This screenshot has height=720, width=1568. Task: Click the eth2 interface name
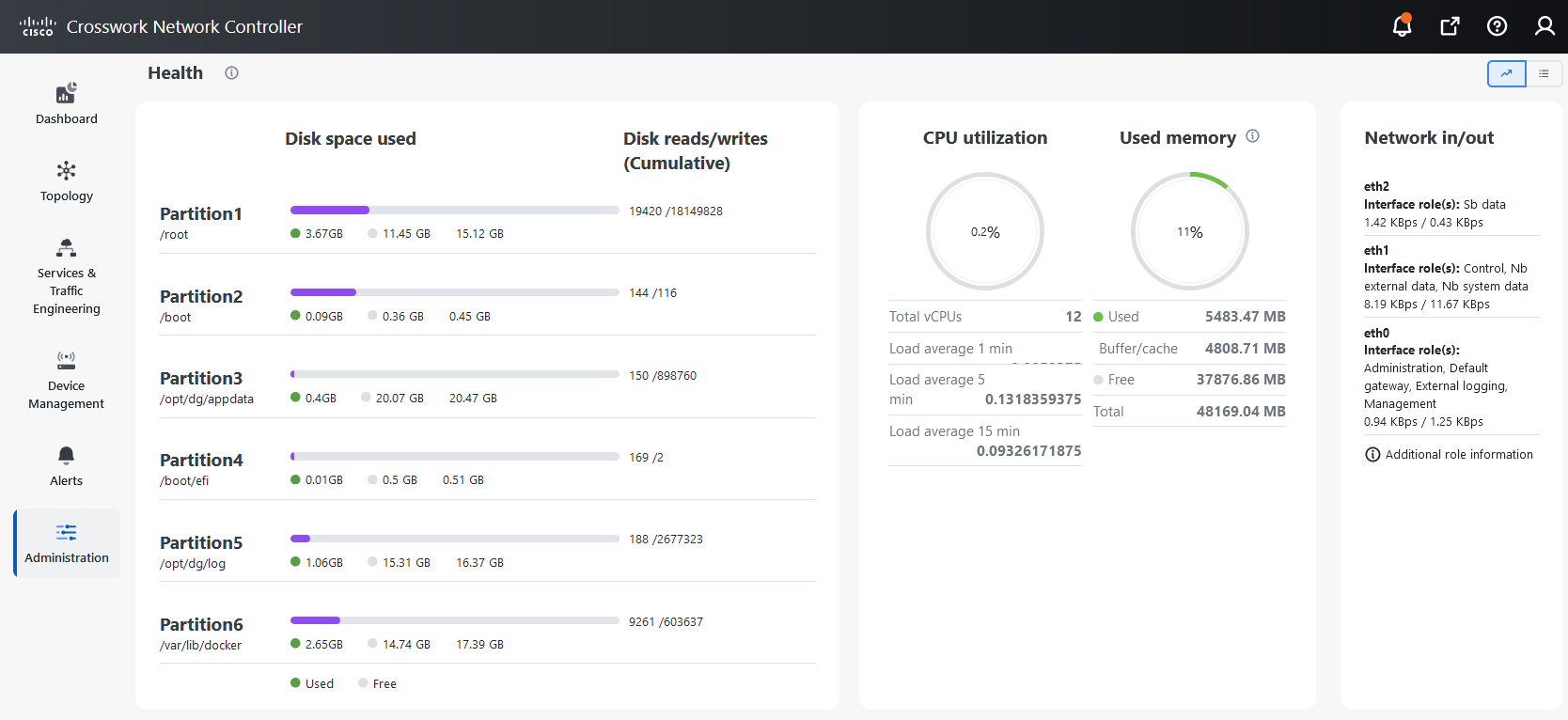1376,187
